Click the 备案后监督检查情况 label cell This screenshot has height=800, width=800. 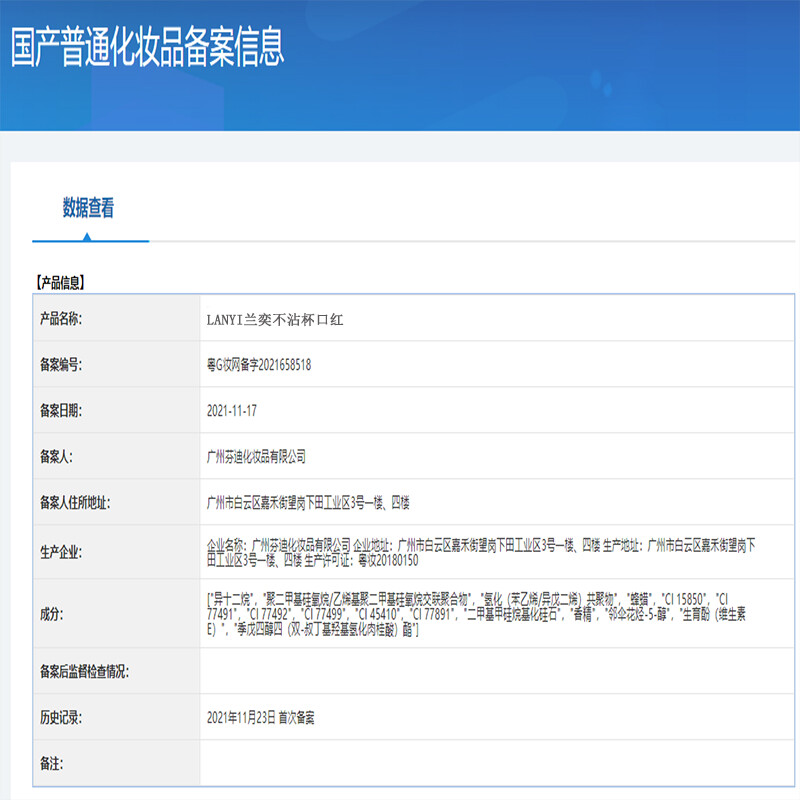click(117, 671)
